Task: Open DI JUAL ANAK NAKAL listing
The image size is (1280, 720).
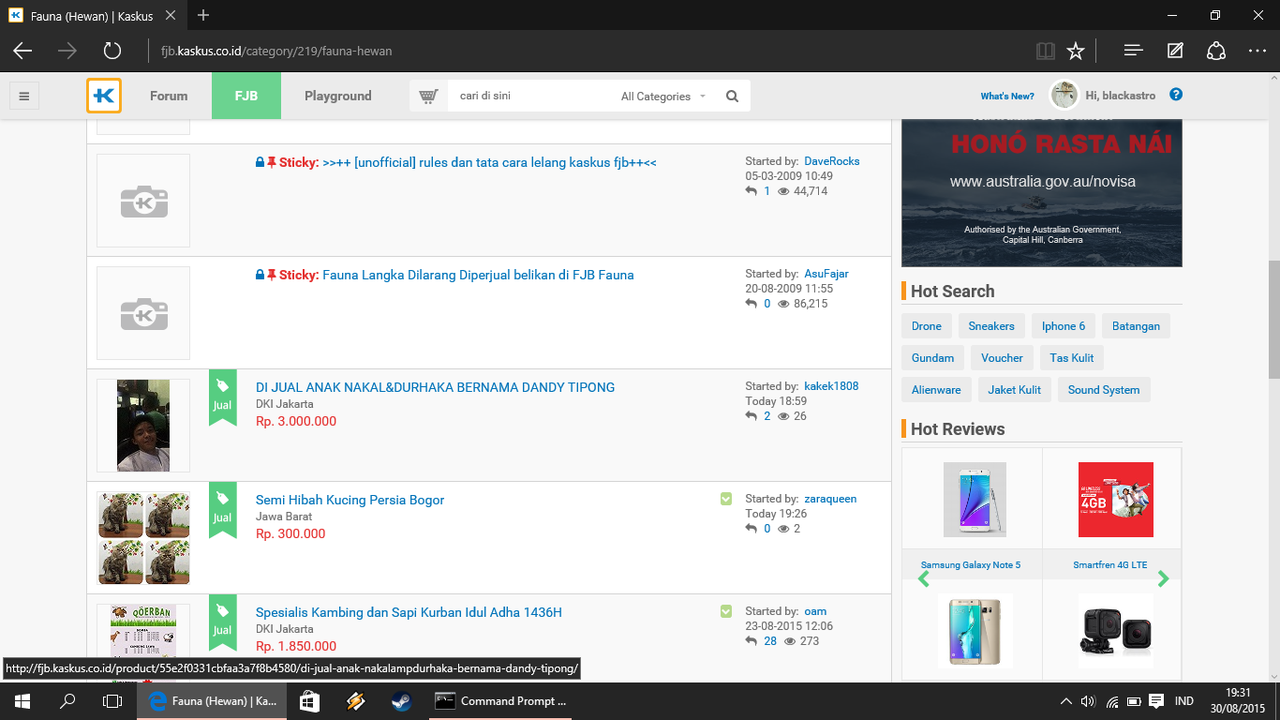Action: 435,387
